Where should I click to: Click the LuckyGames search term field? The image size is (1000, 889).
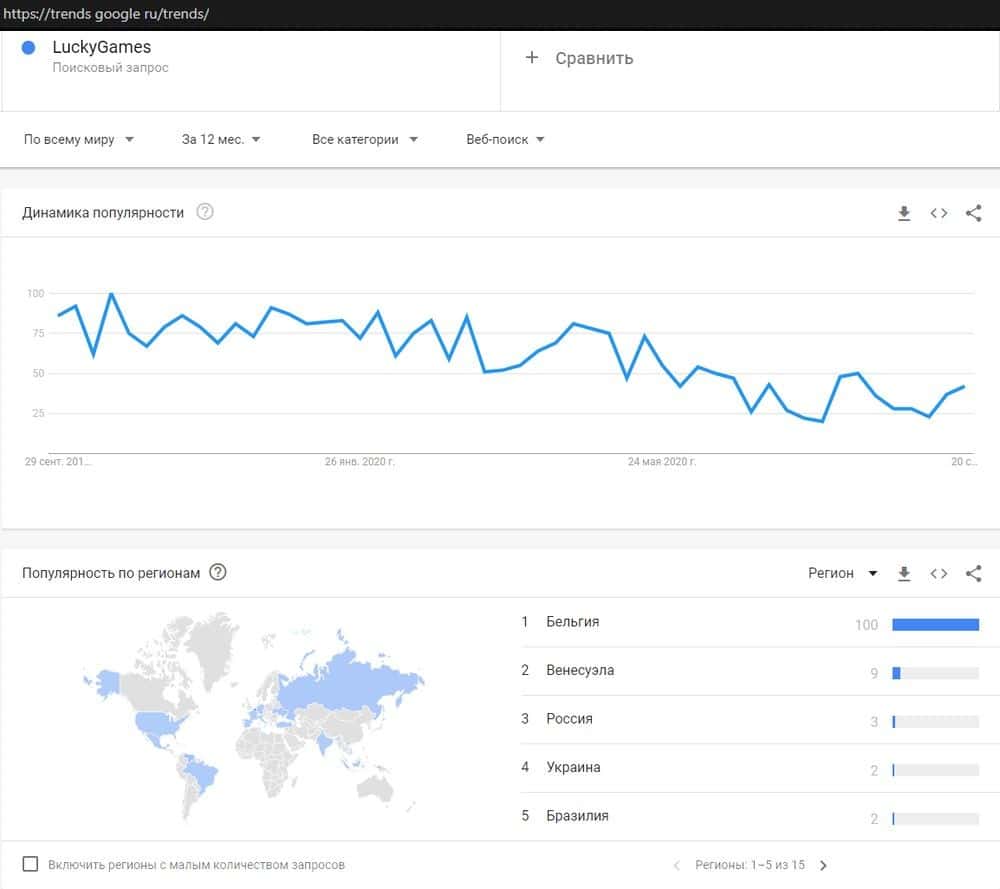102,48
